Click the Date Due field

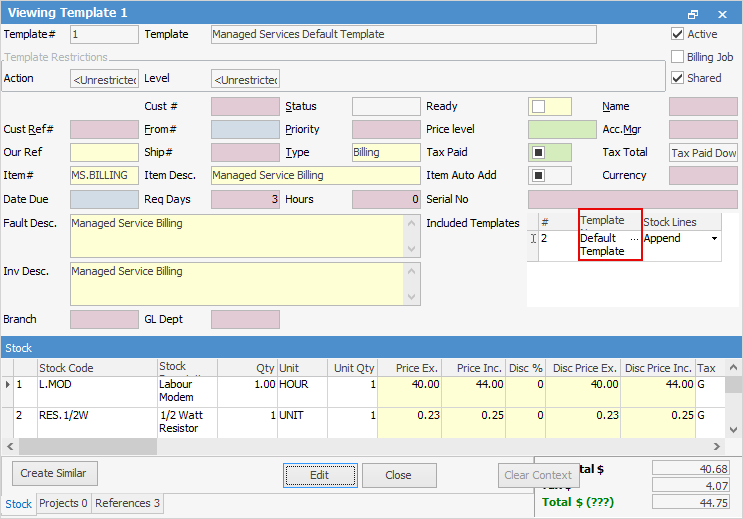pos(104,200)
